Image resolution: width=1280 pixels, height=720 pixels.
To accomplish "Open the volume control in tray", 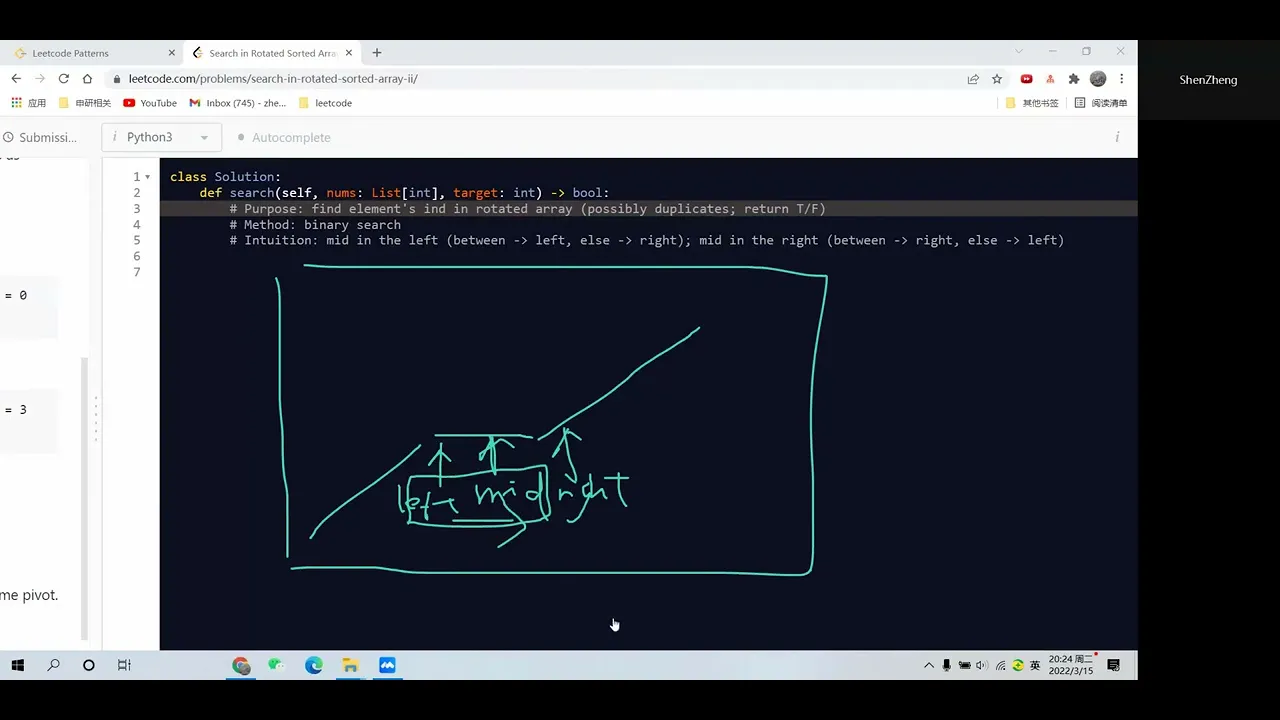I will click(x=982, y=665).
